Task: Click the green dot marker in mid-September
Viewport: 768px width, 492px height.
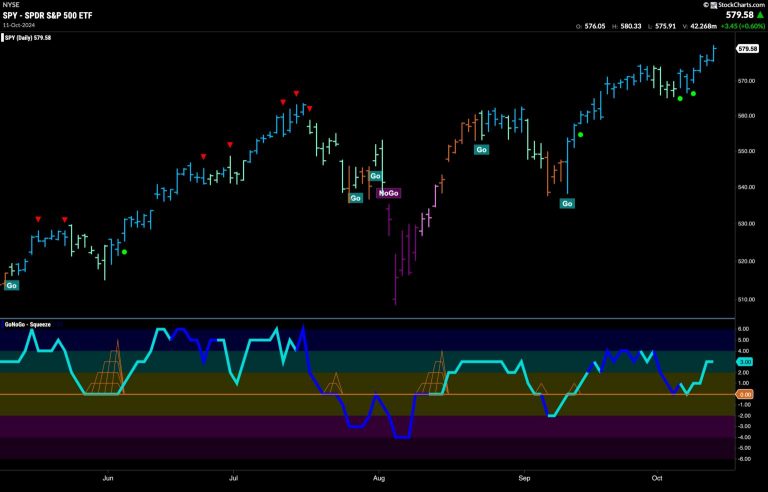Action: (580, 134)
